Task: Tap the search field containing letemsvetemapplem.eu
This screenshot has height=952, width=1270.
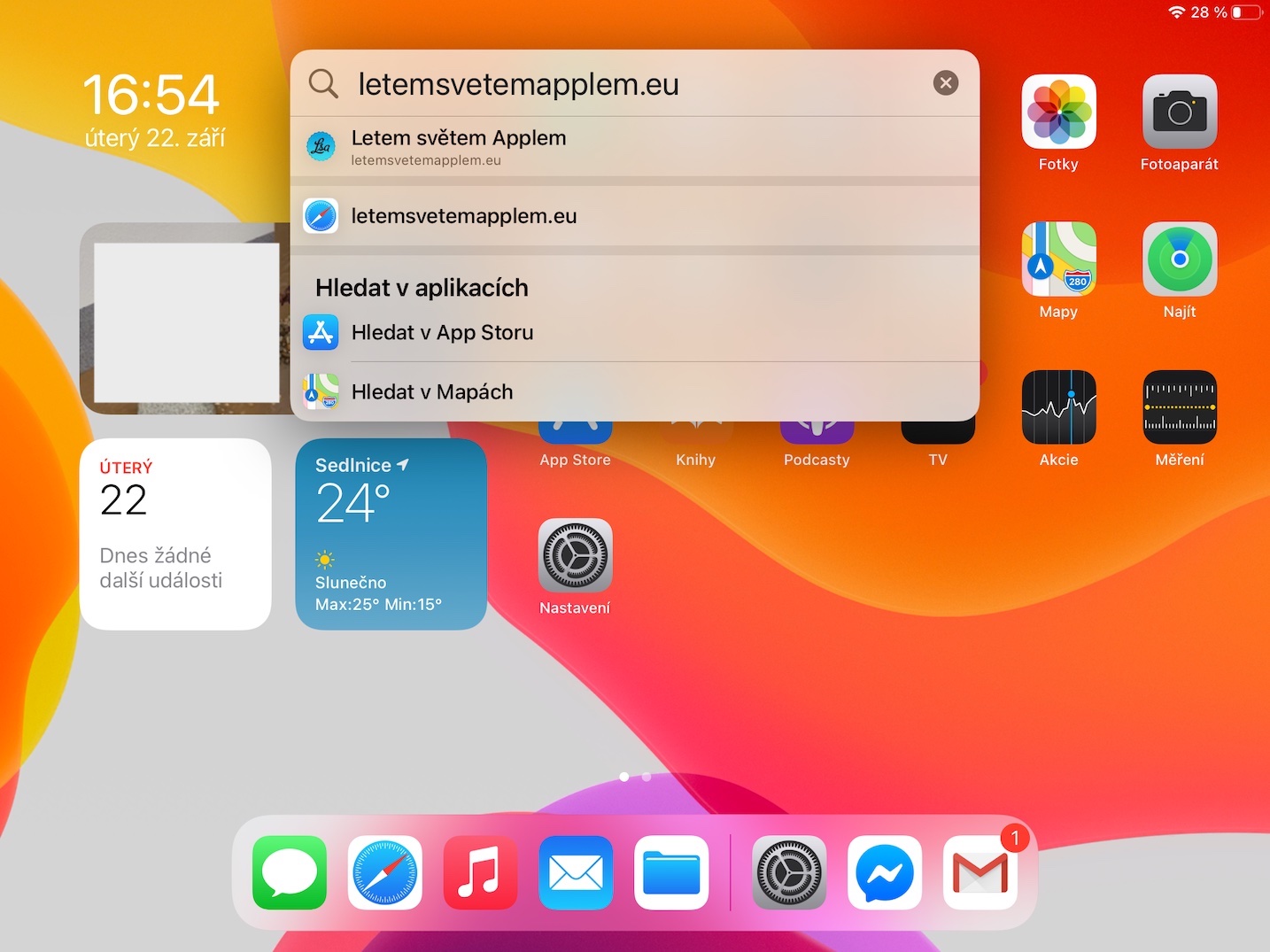Action: tap(635, 83)
